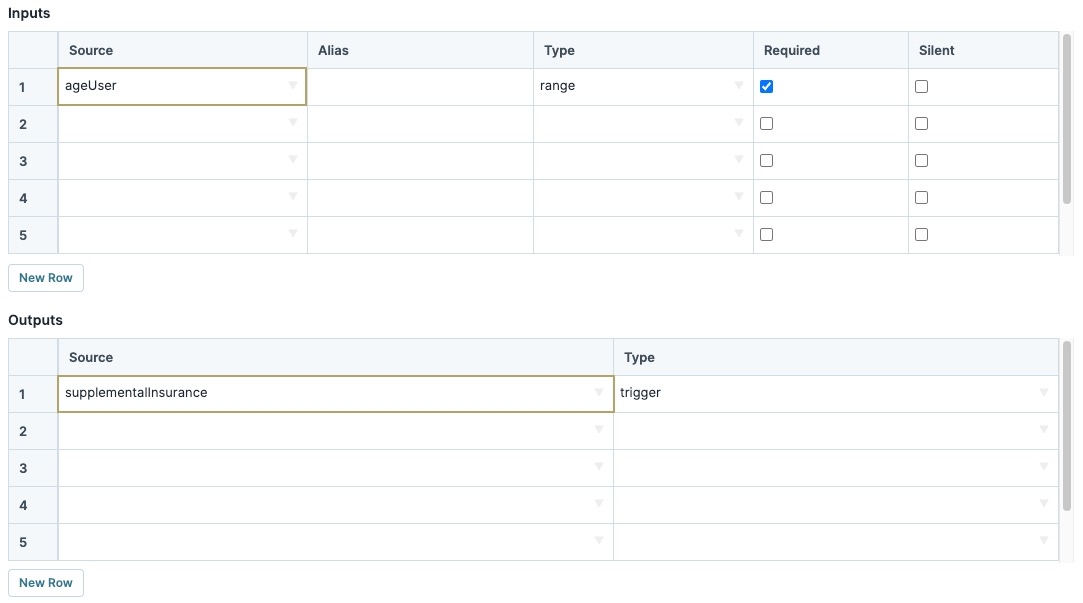
Task: Open trigger Type dropdown in Outputs
Action: click(x=1044, y=392)
